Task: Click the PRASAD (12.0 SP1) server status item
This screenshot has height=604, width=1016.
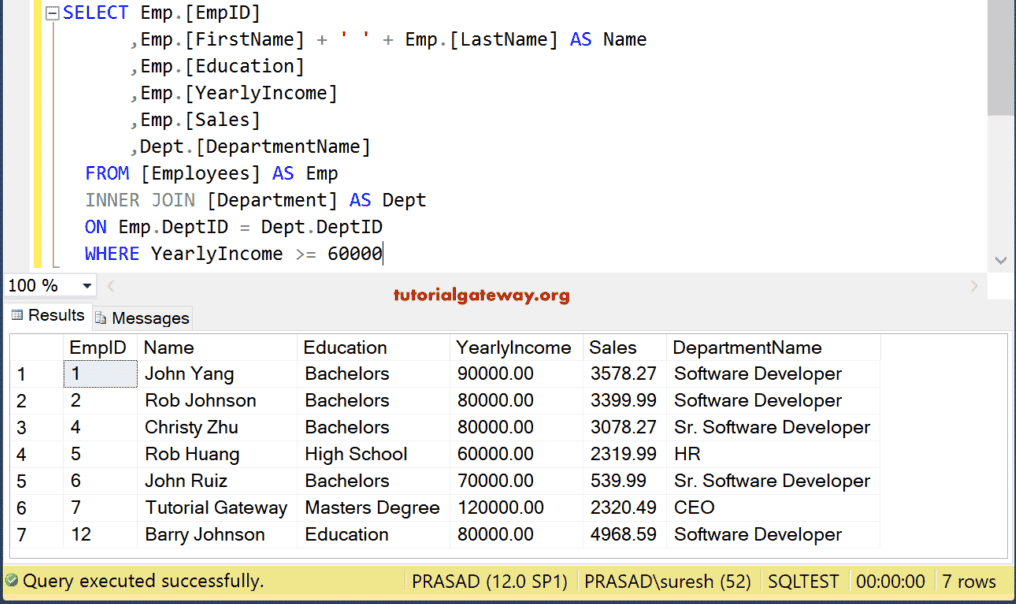Action: (x=489, y=581)
